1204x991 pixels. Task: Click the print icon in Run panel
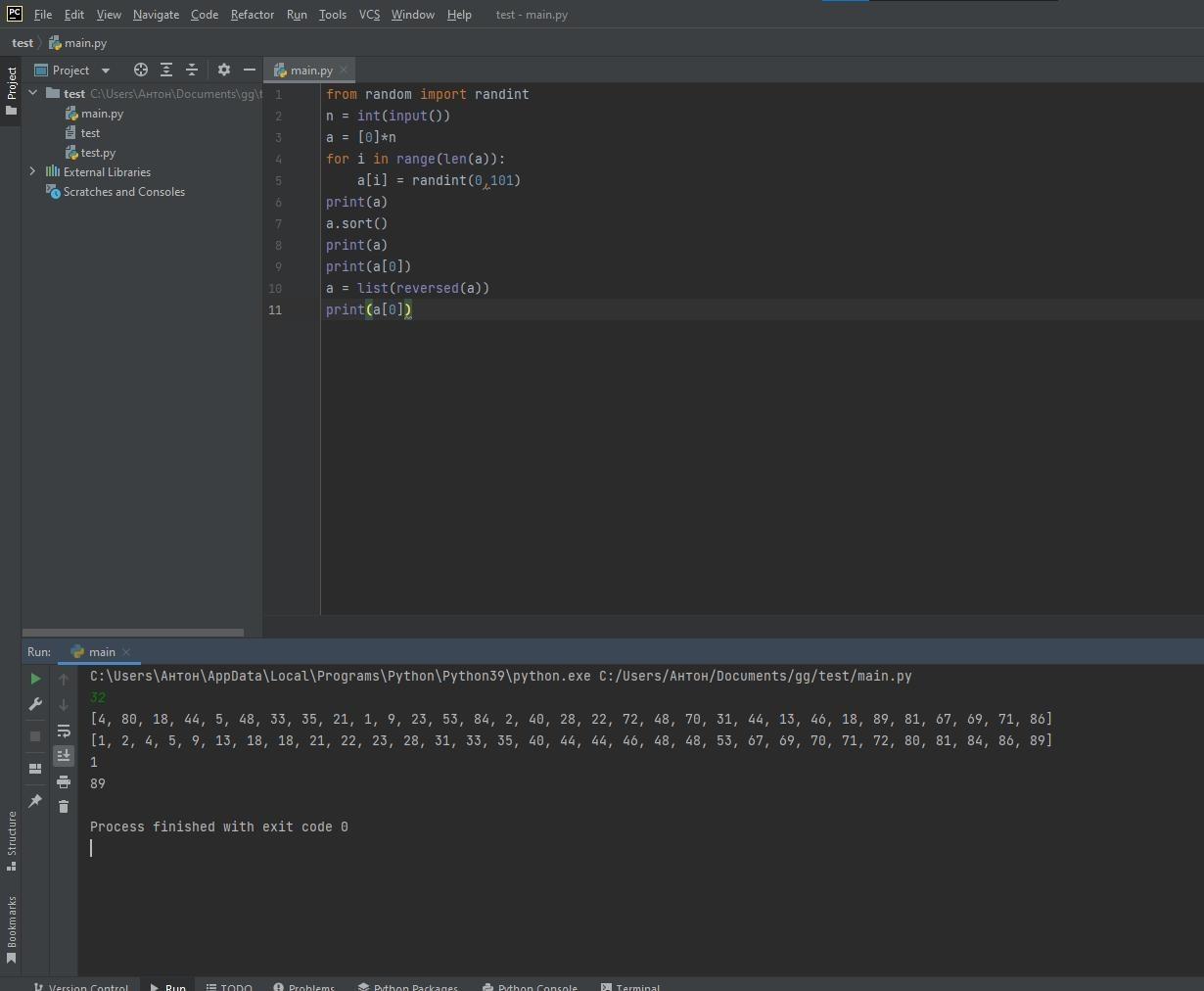point(64,781)
